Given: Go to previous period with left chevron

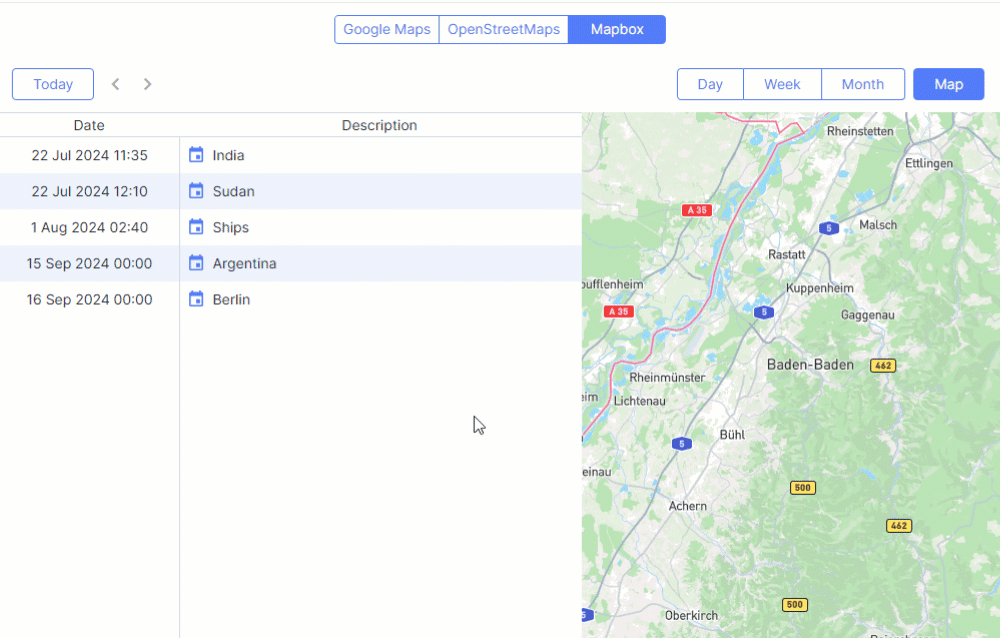Looking at the screenshot, I should pos(115,84).
